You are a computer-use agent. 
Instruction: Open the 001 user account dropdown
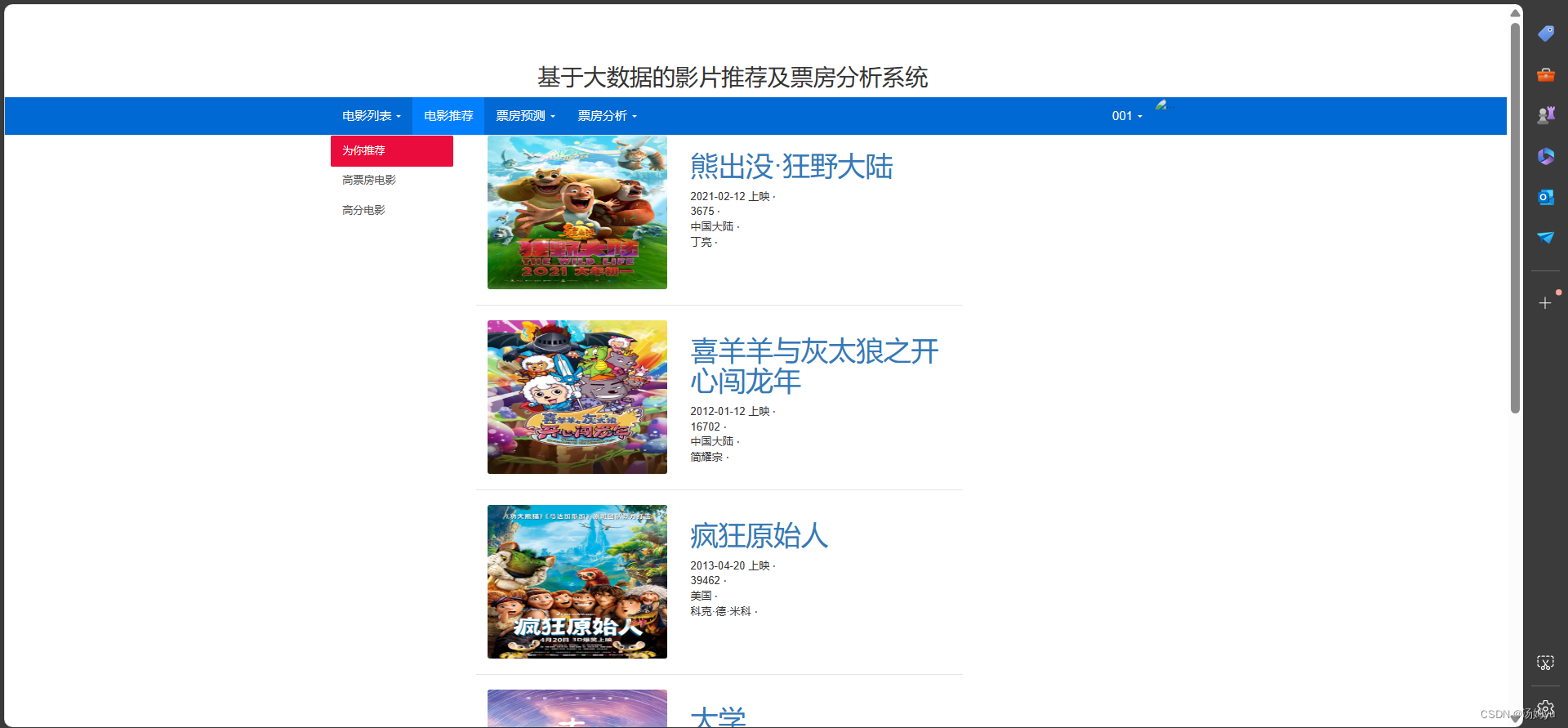point(1127,116)
